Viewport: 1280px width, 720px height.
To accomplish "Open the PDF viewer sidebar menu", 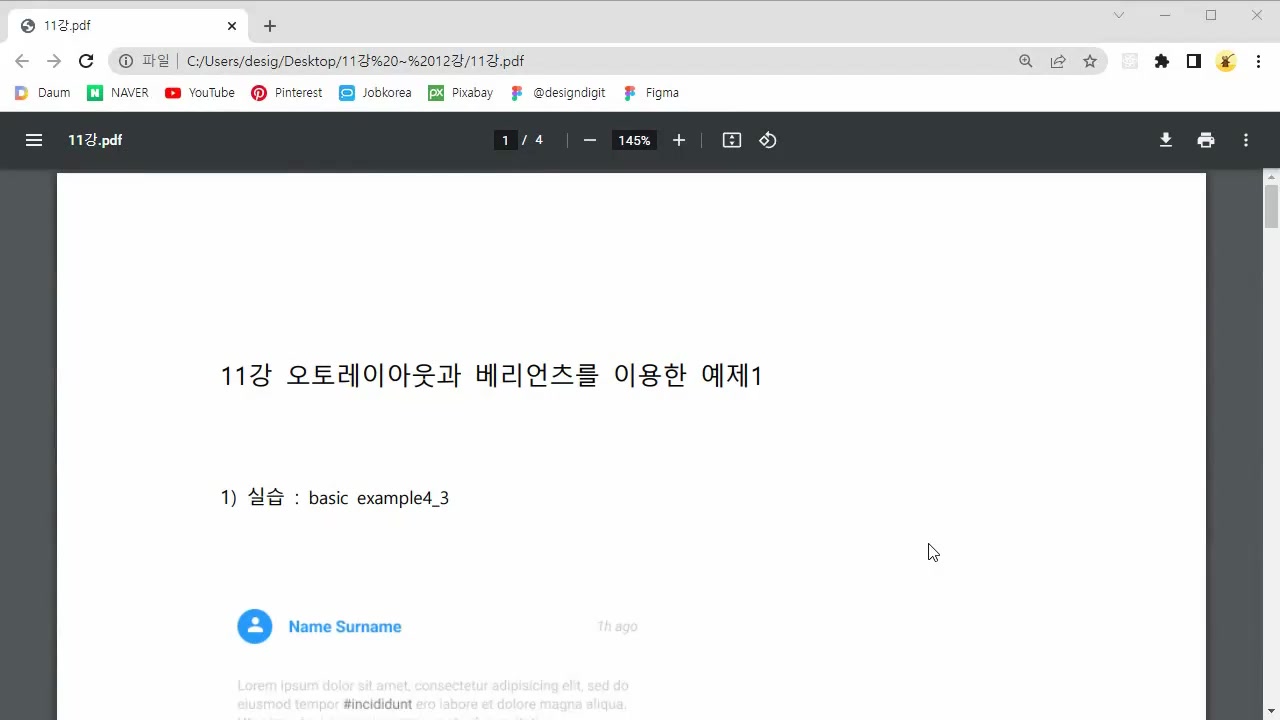I will pos(34,140).
